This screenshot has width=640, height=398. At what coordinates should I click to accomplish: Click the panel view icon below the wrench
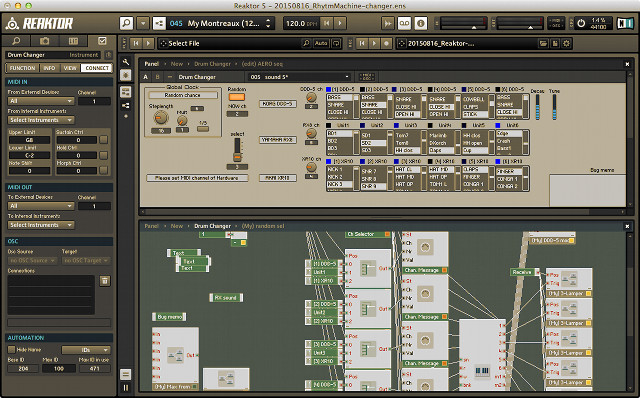126,75
